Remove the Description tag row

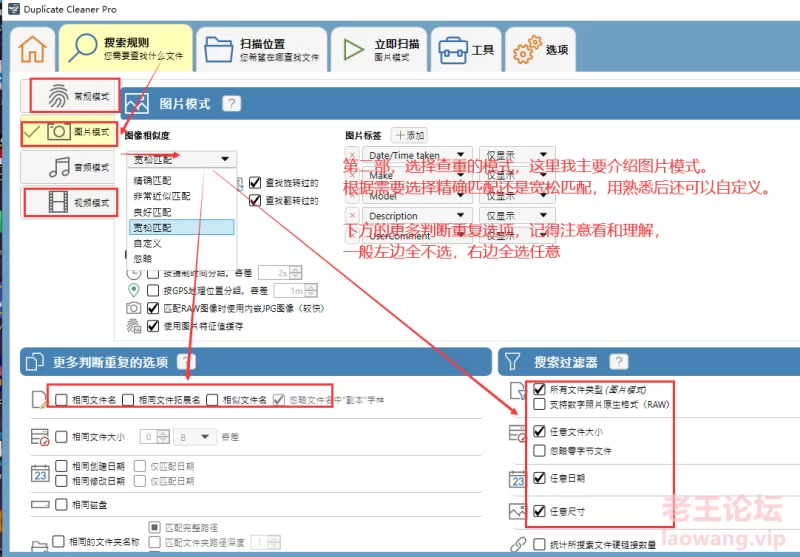352,215
